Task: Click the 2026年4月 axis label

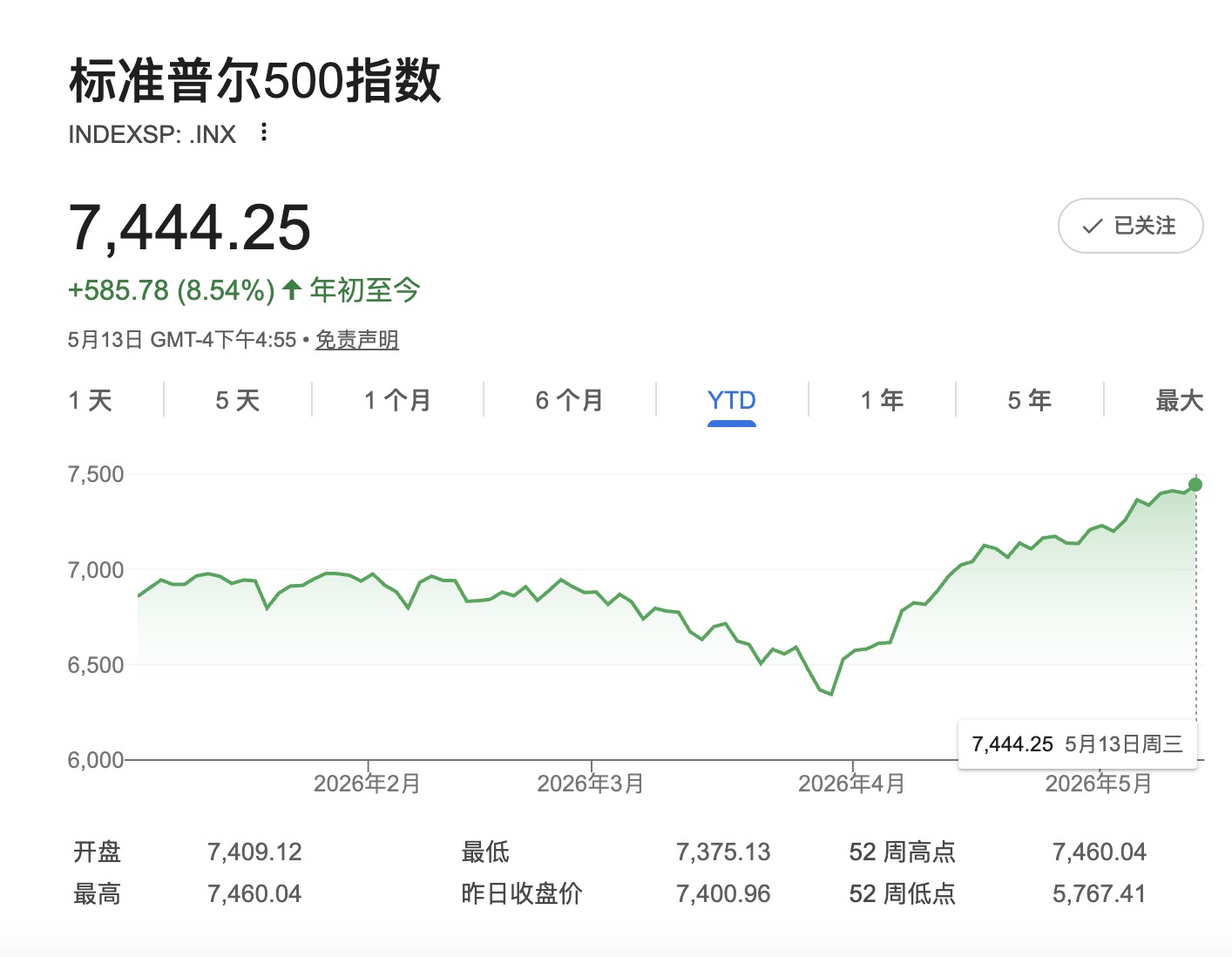Action: click(x=851, y=784)
